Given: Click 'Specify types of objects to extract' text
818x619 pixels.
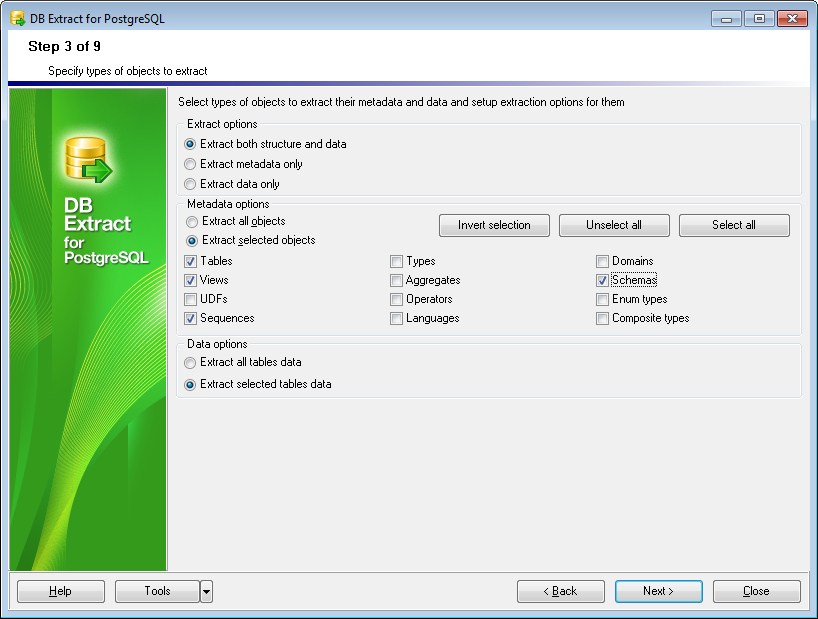Looking at the screenshot, I should 128,71.
